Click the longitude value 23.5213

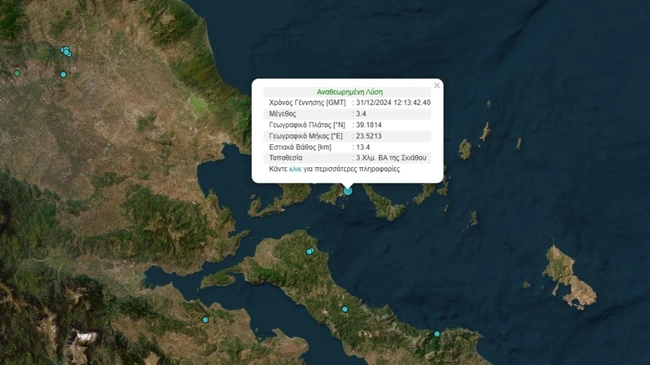tap(369, 136)
